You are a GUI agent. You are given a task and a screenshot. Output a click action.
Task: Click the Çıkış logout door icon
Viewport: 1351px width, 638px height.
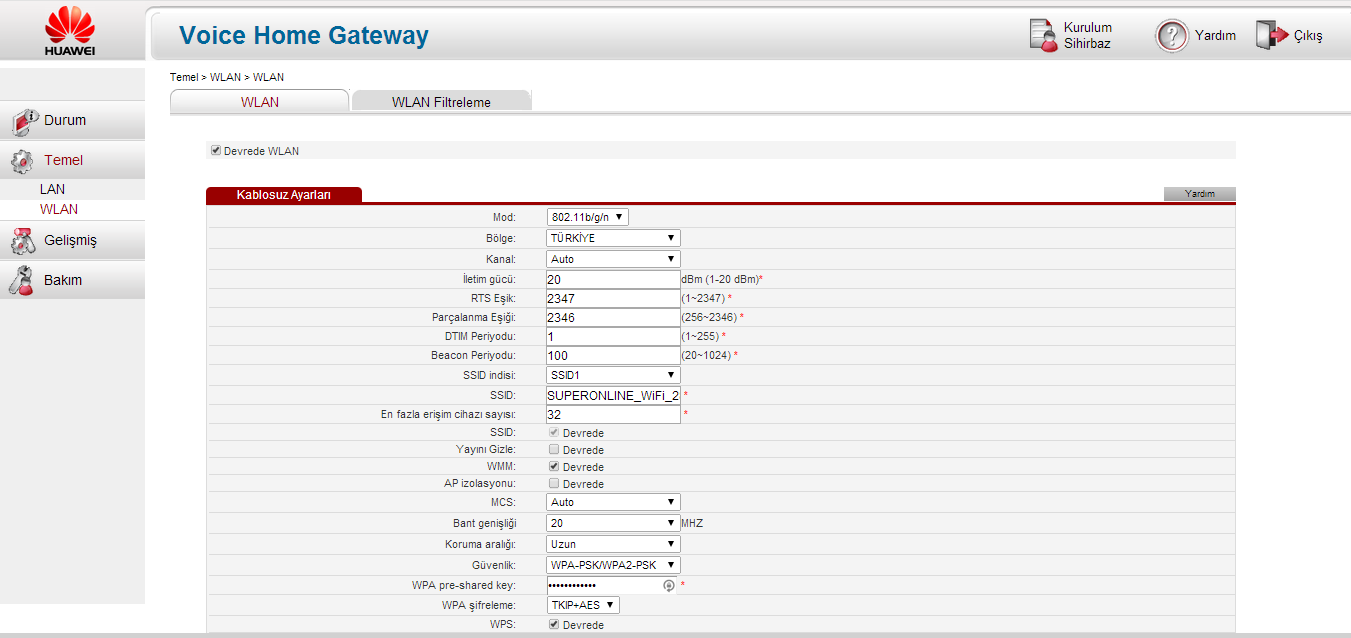click(1271, 35)
